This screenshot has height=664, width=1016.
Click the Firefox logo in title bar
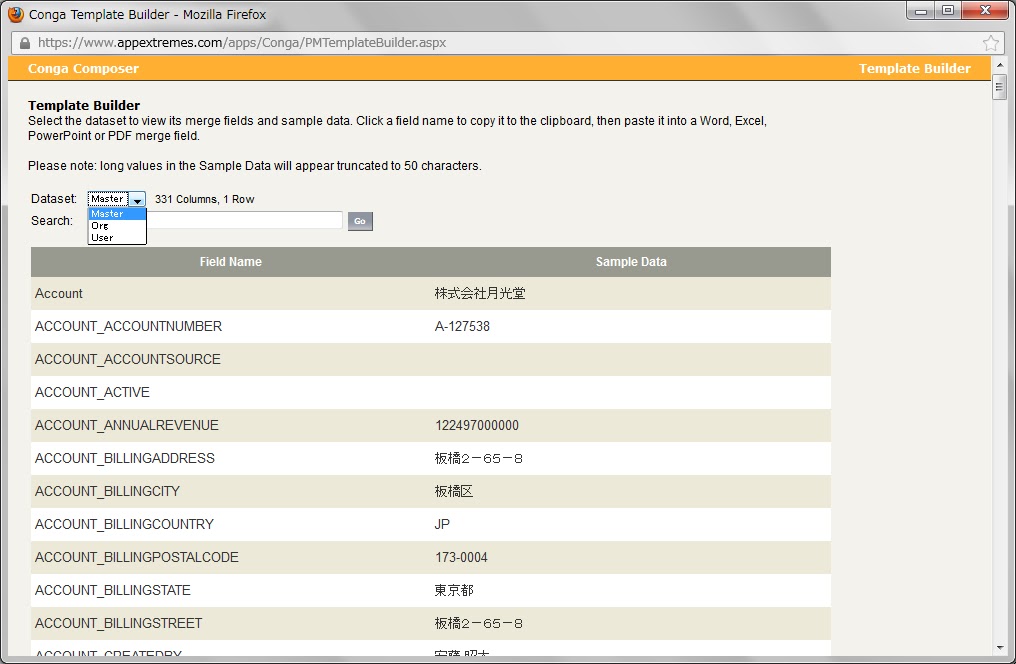pyautogui.click(x=16, y=14)
